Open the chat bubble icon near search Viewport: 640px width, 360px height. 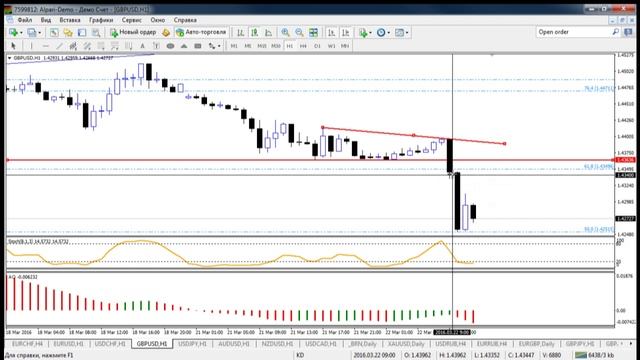(628, 32)
